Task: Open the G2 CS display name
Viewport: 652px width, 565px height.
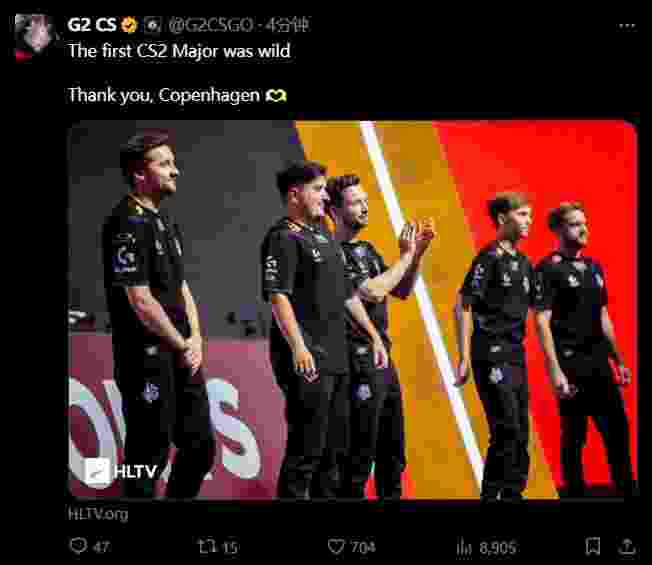Action: (x=92, y=25)
